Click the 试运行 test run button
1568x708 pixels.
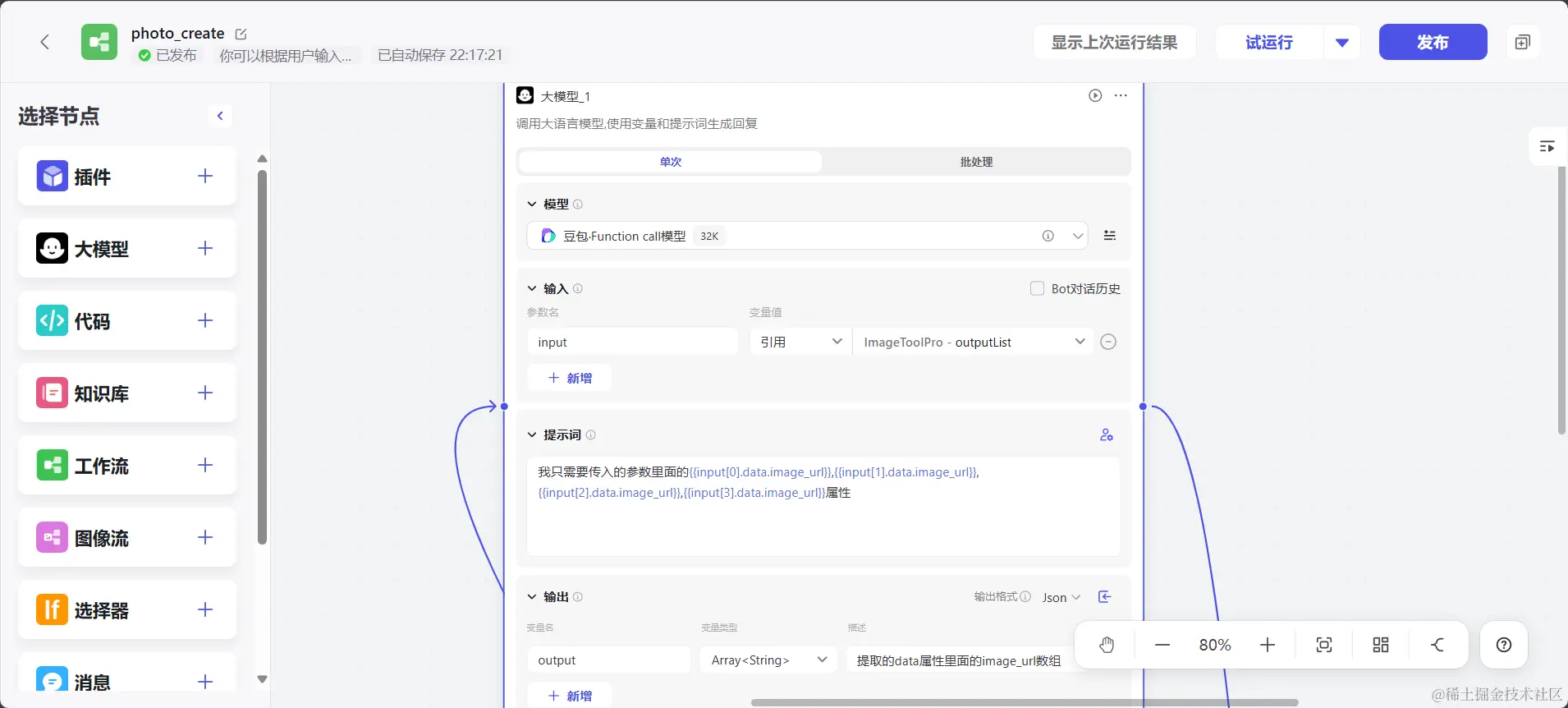[x=1269, y=42]
